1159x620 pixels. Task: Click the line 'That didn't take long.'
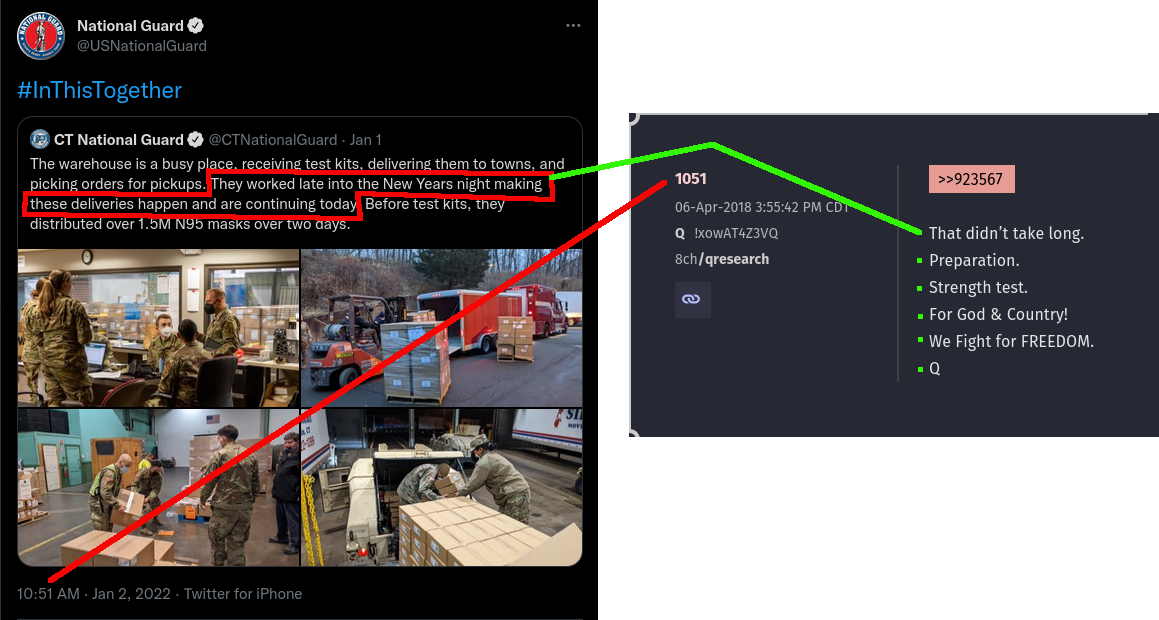(x=1006, y=234)
